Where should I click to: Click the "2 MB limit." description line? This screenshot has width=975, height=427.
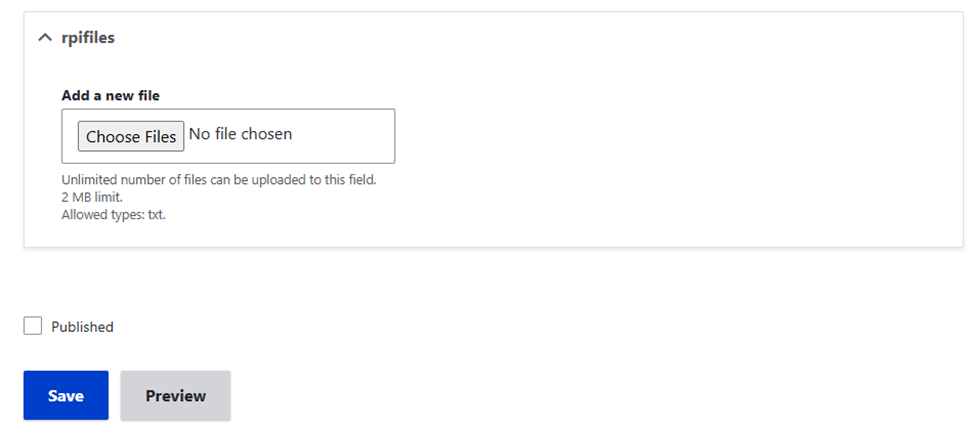(92, 197)
